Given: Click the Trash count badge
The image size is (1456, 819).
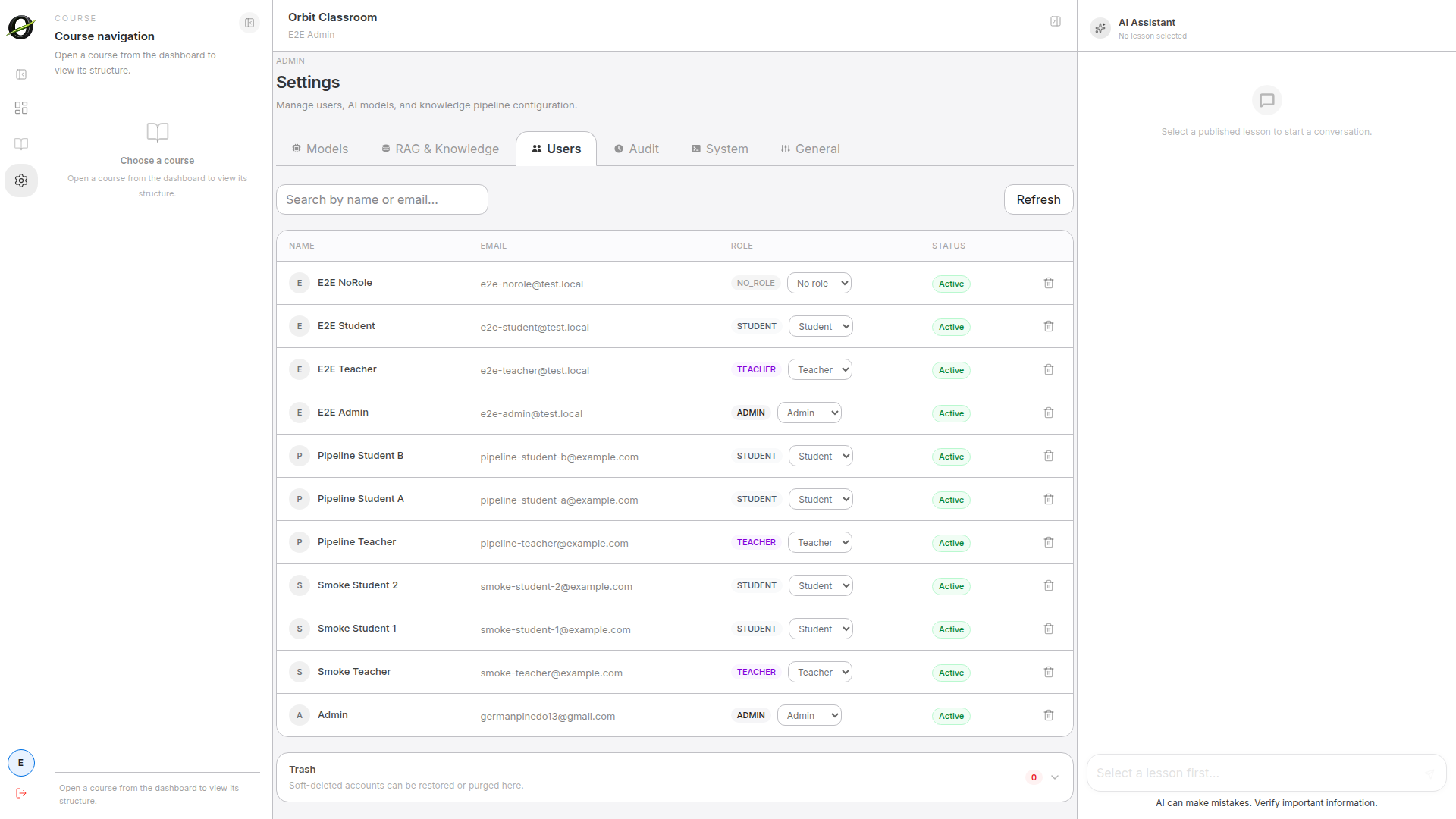Looking at the screenshot, I should click(1034, 777).
